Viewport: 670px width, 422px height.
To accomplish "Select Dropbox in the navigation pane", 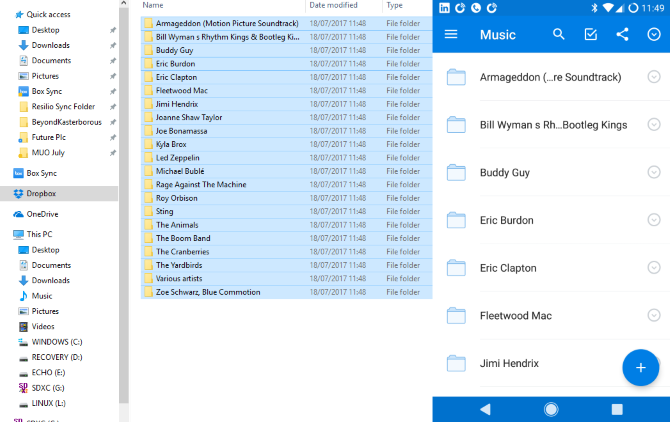I will (x=41, y=193).
